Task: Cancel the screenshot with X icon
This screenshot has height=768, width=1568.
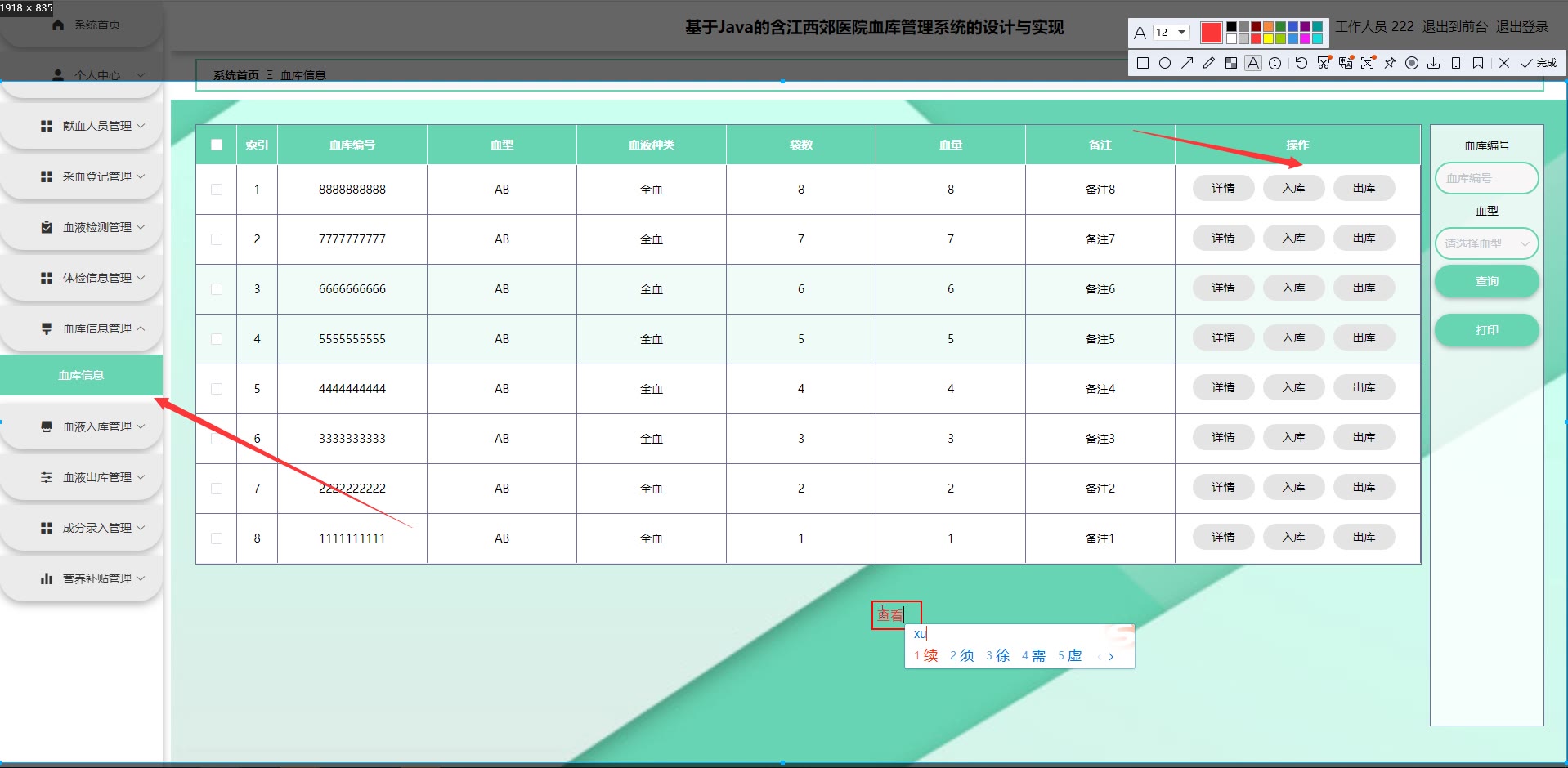Action: pos(1504,63)
